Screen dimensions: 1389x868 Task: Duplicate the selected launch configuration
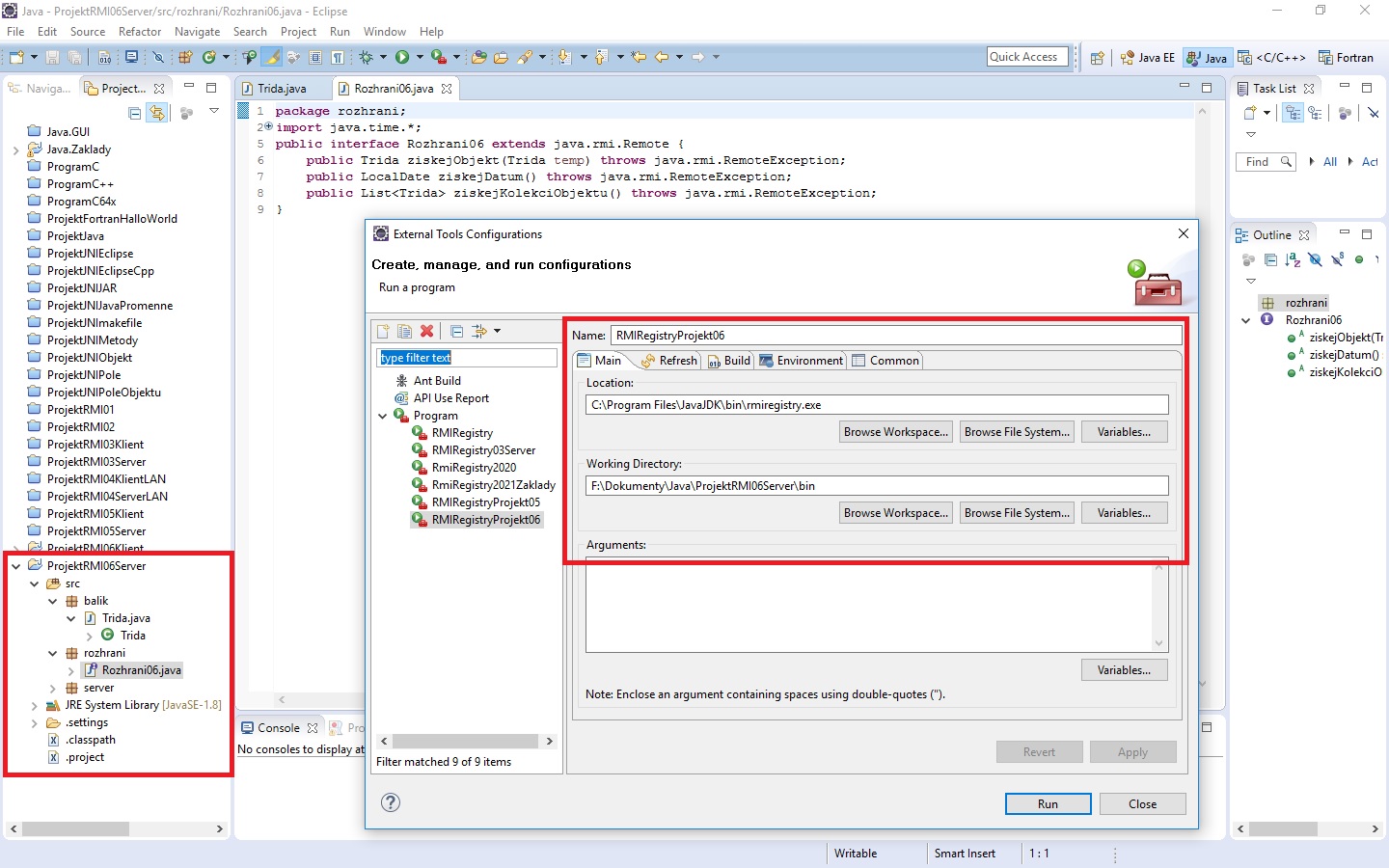click(x=405, y=331)
